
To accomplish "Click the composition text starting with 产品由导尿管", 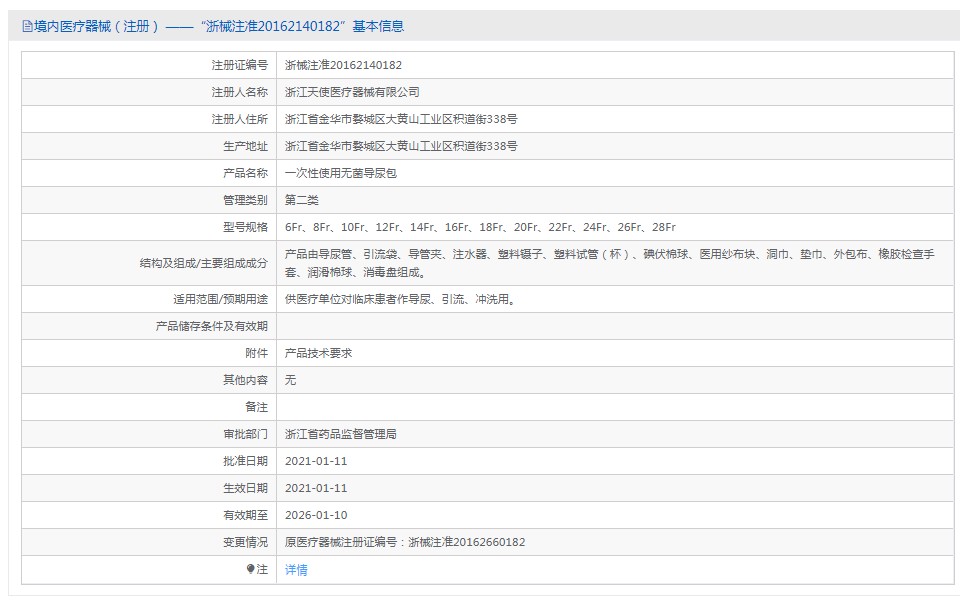I will click(610, 263).
